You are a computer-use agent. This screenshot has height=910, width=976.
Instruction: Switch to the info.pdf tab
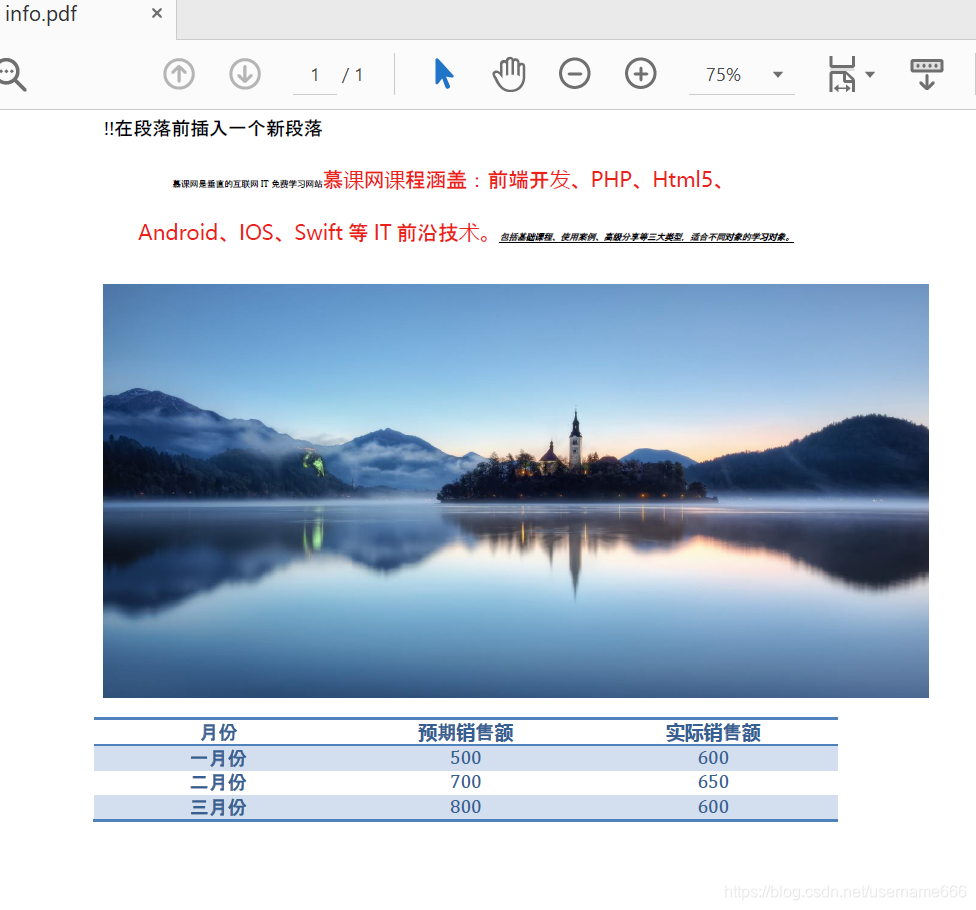[40, 14]
